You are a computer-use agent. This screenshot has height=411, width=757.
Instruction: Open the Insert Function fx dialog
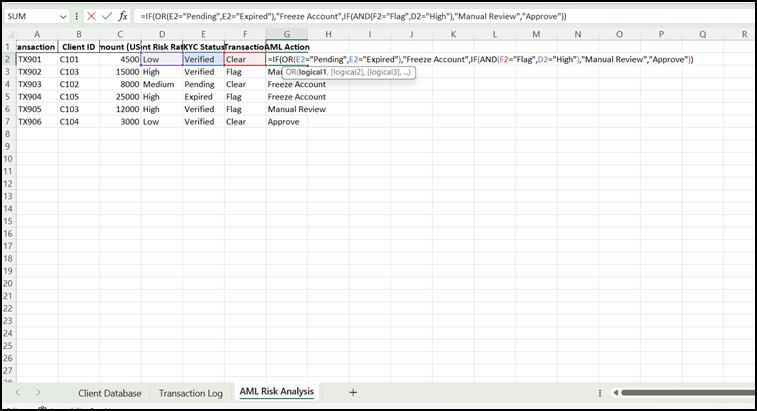coord(123,16)
